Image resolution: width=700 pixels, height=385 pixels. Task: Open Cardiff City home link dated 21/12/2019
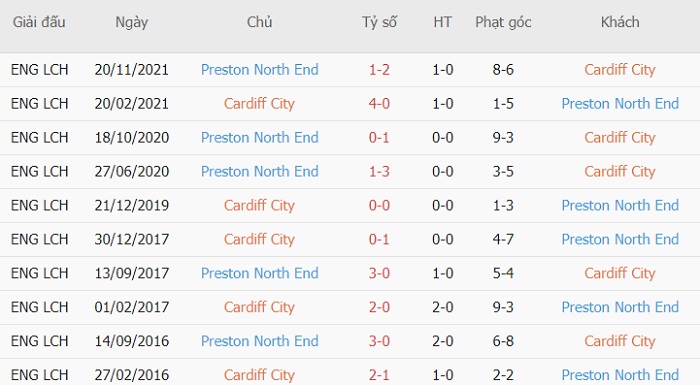pos(259,205)
